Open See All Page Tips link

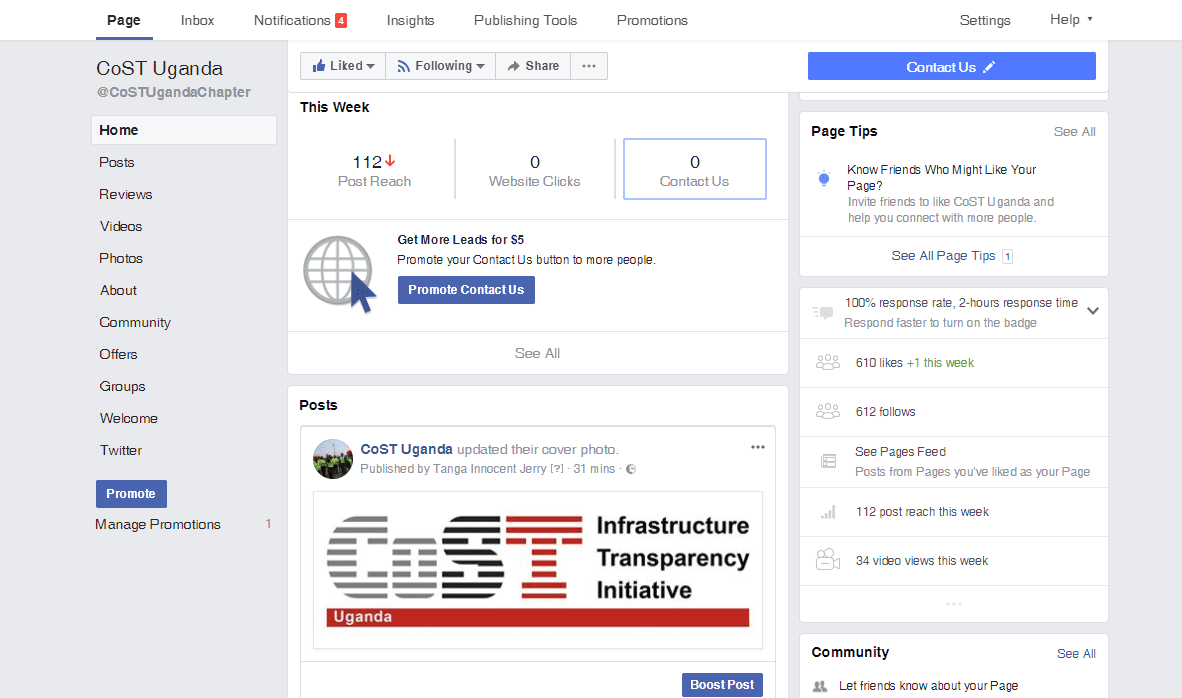pyautogui.click(x=943, y=256)
